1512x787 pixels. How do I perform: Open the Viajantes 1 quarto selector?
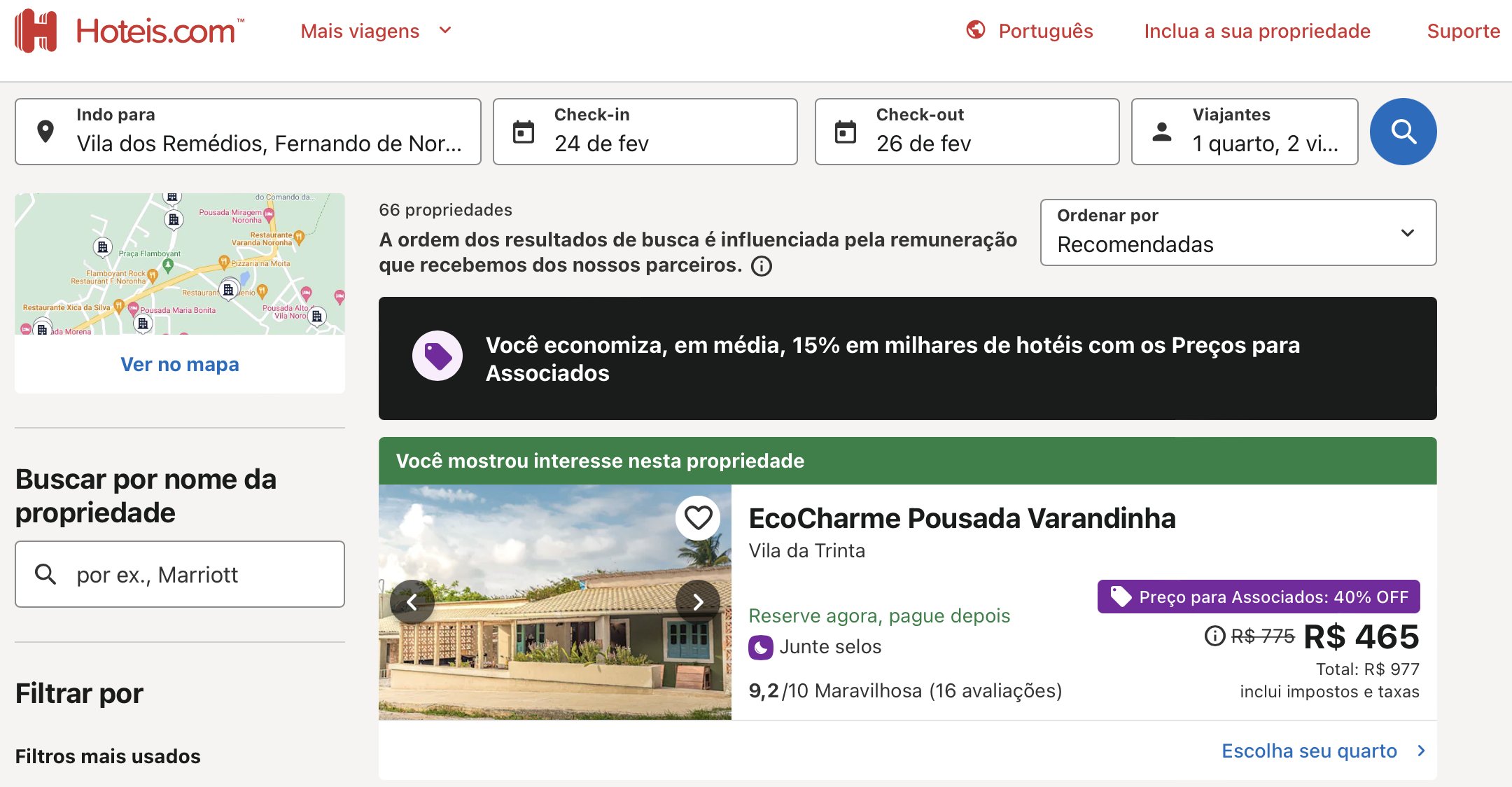[1245, 132]
